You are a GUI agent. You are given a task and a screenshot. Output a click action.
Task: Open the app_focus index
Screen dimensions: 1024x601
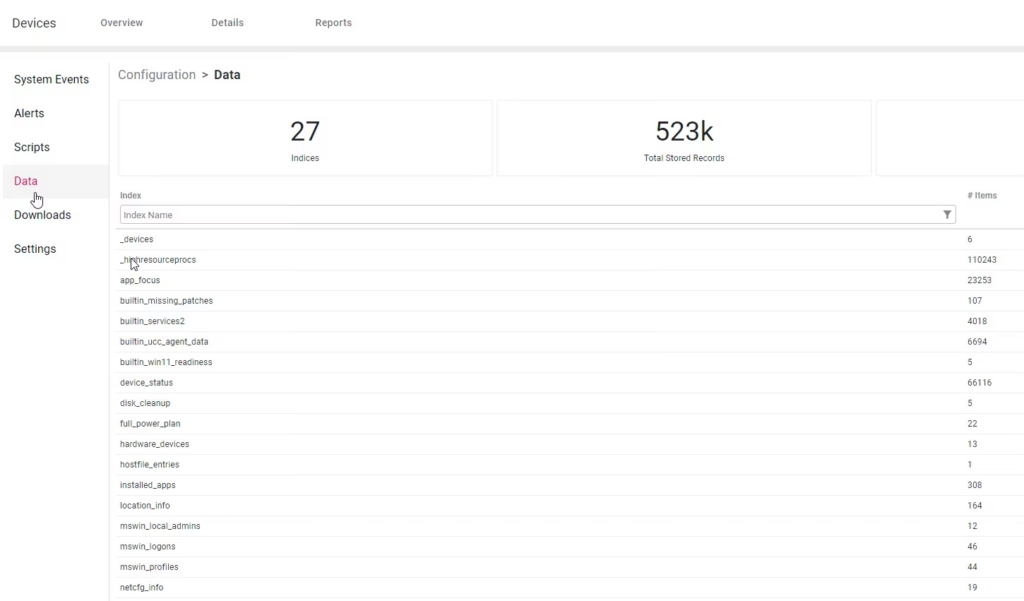[140, 281]
